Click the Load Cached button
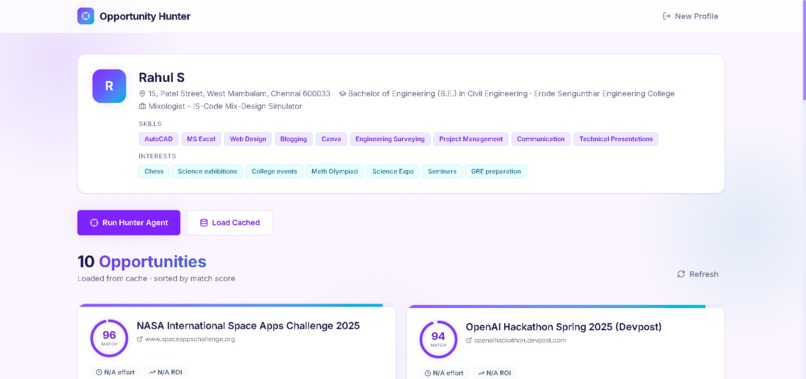Screen dimensions: 806x379 [230, 223]
